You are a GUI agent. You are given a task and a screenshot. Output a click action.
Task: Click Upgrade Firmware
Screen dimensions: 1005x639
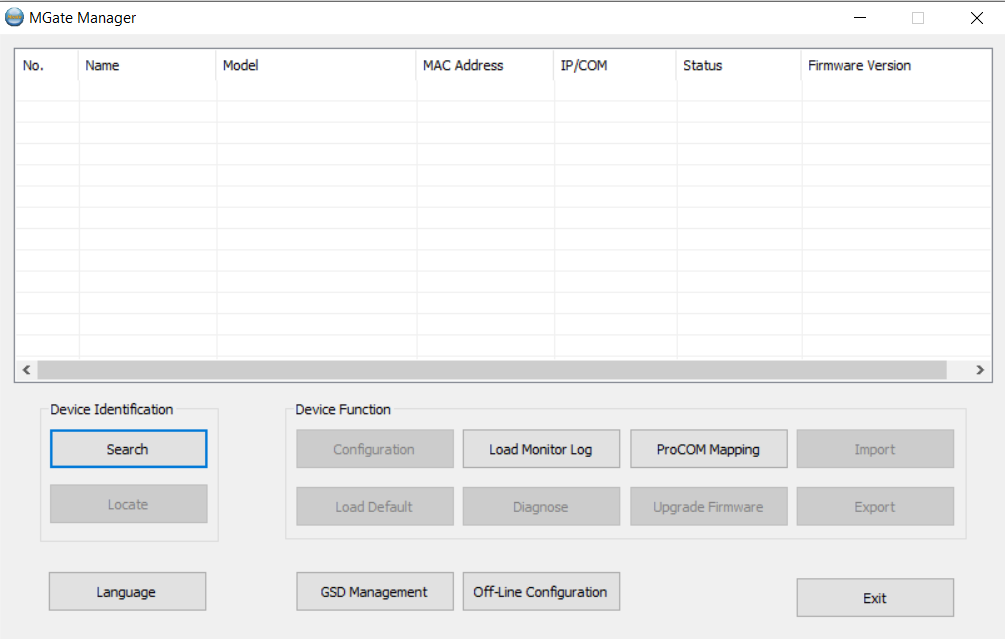[x=708, y=506]
